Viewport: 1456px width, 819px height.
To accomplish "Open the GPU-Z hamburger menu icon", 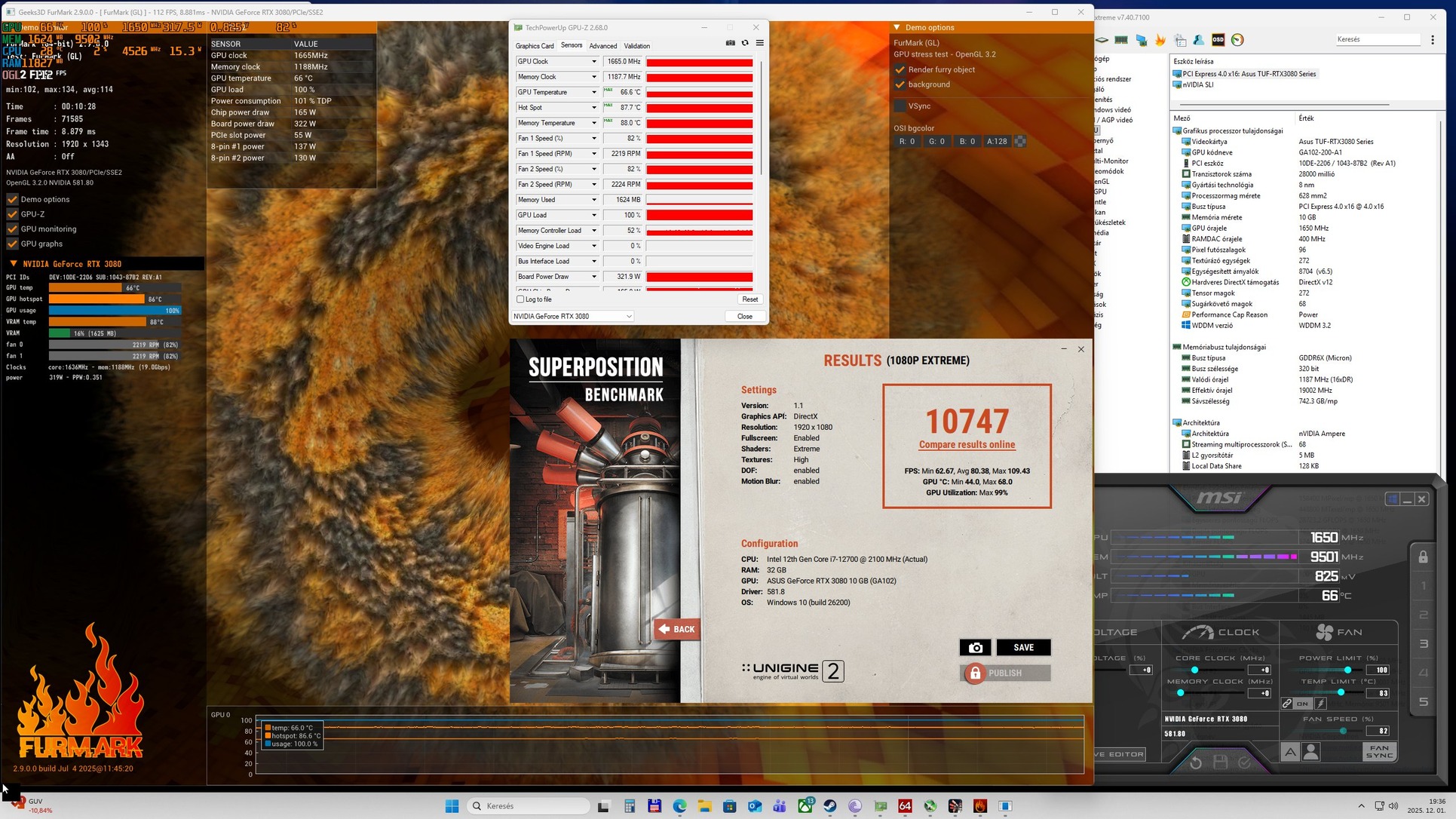I will pyautogui.click(x=759, y=43).
